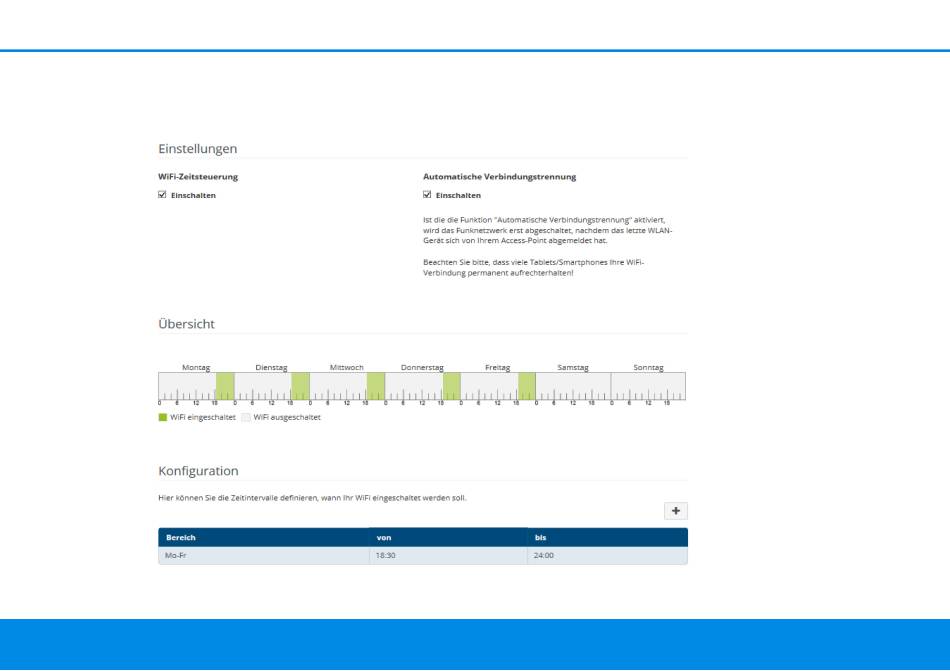This screenshot has height=671, width=950.
Task: Click the WiFi-Zeitsteuerung label
Action: tap(198, 177)
